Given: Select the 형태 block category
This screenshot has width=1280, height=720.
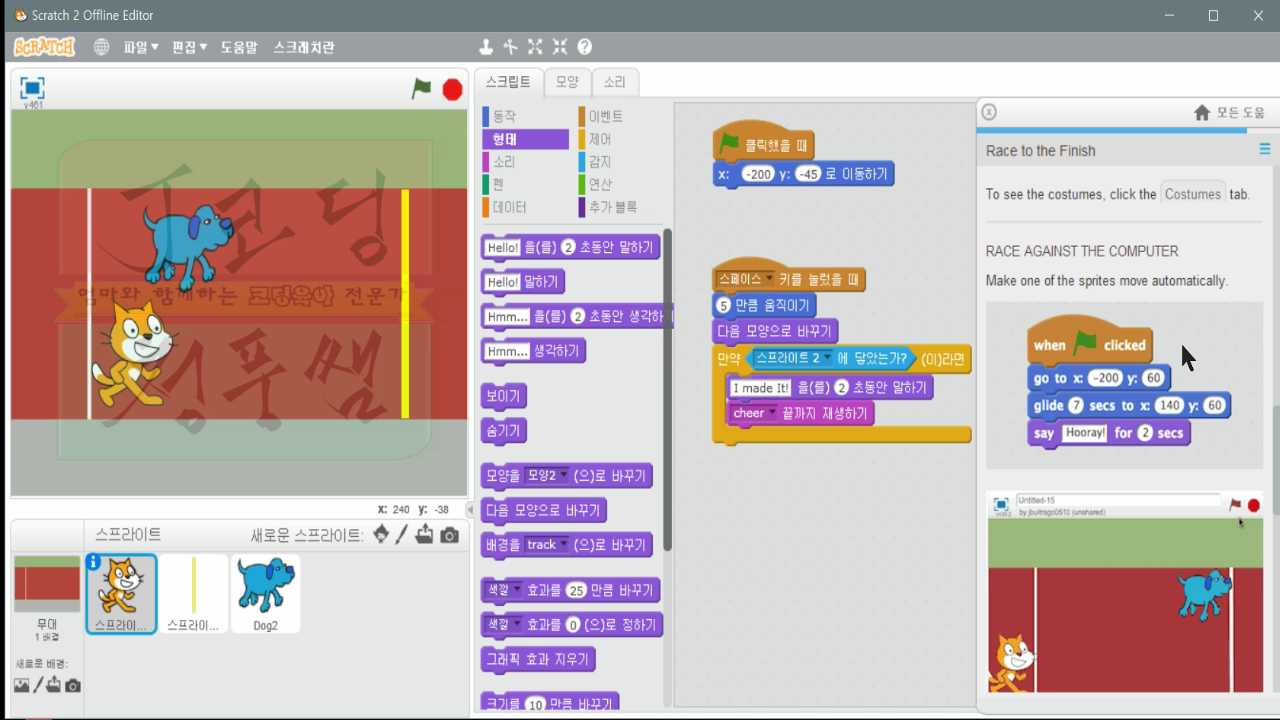Looking at the screenshot, I should 525,139.
